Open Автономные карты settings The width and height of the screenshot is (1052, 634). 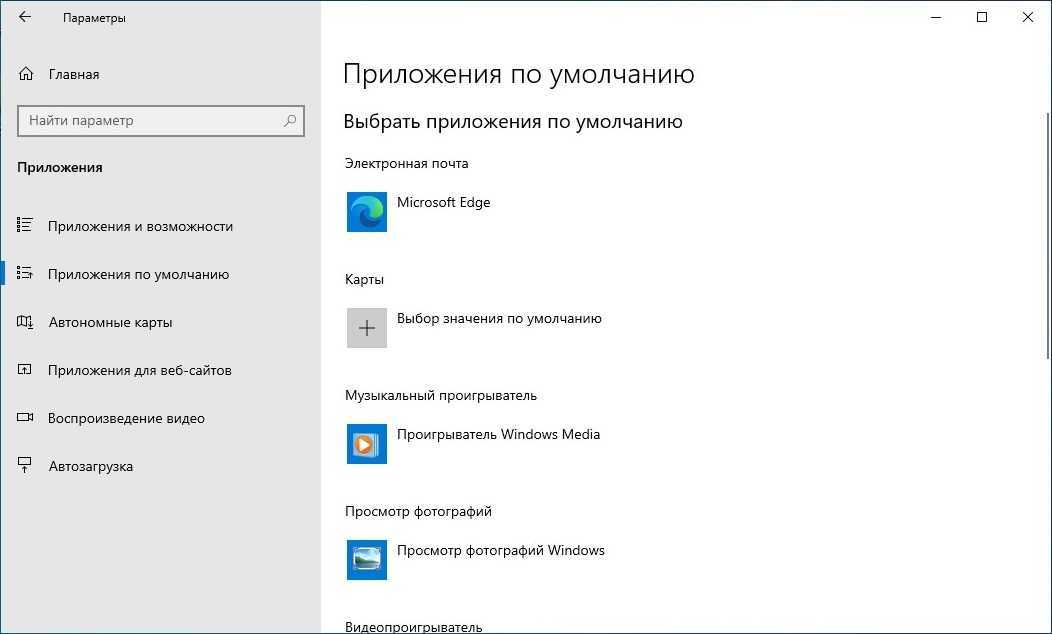click(111, 323)
